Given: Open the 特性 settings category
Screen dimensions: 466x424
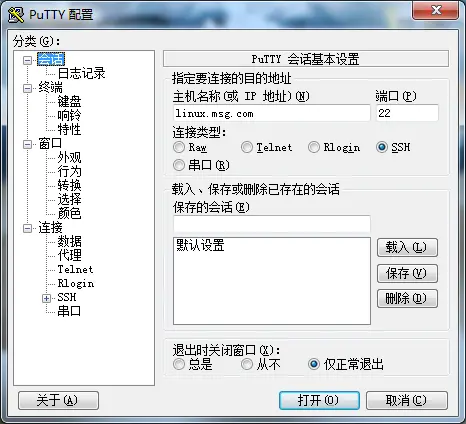Looking at the screenshot, I should pos(69,129).
